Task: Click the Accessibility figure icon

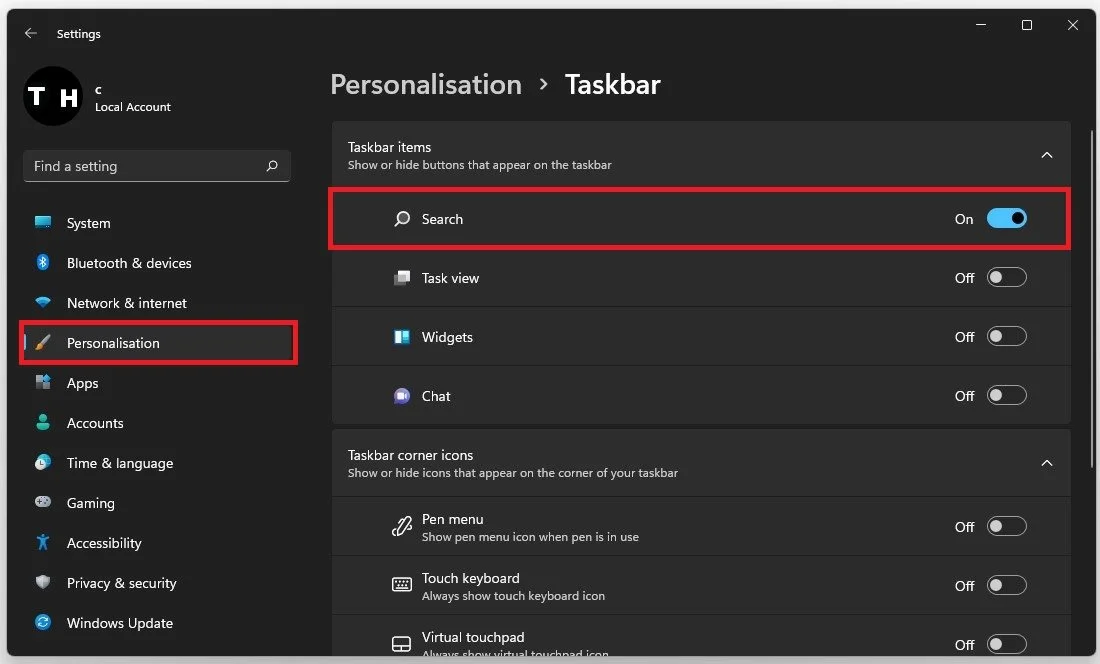Action: pyautogui.click(x=43, y=542)
